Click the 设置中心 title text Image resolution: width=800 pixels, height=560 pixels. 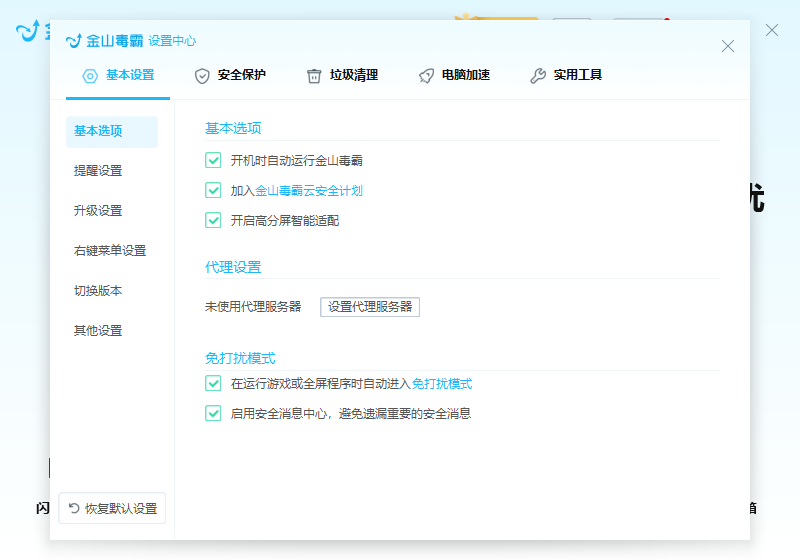[172, 41]
